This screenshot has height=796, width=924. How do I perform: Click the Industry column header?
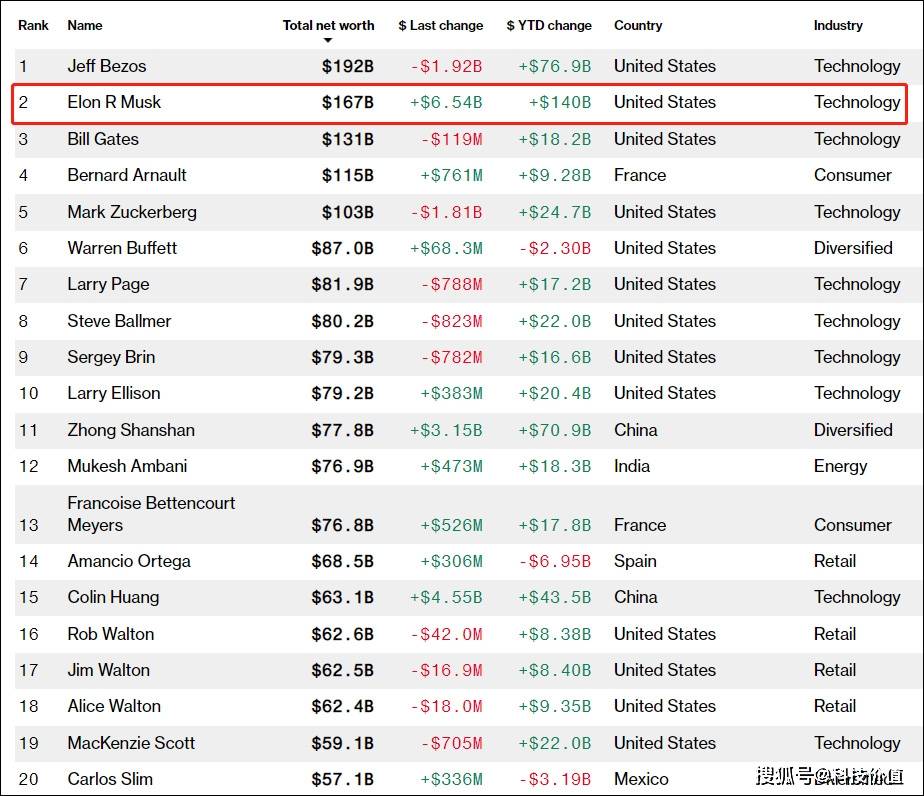(838, 25)
